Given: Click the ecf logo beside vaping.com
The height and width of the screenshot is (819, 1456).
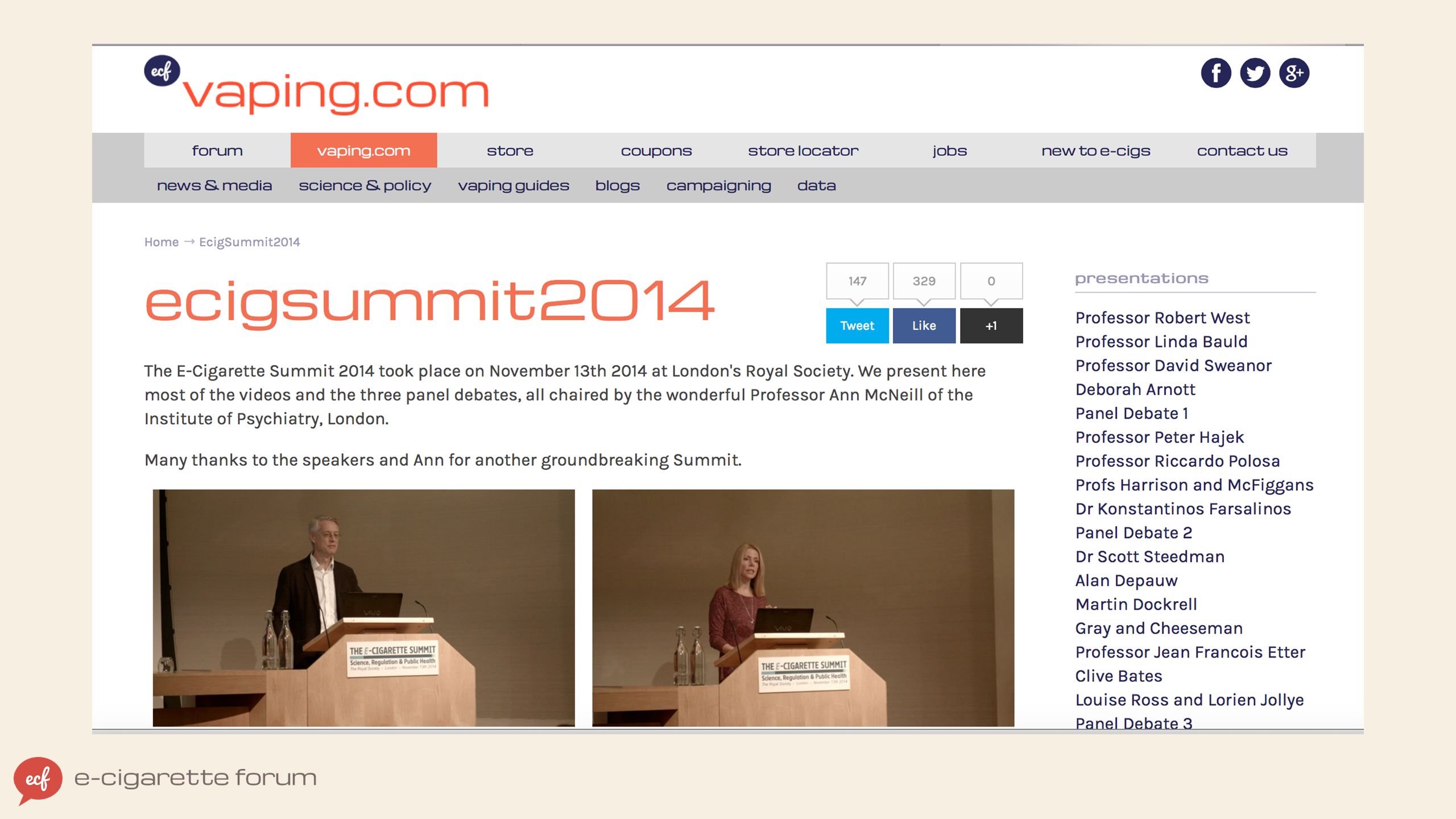Looking at the screenshot, I should coord(162,71).
